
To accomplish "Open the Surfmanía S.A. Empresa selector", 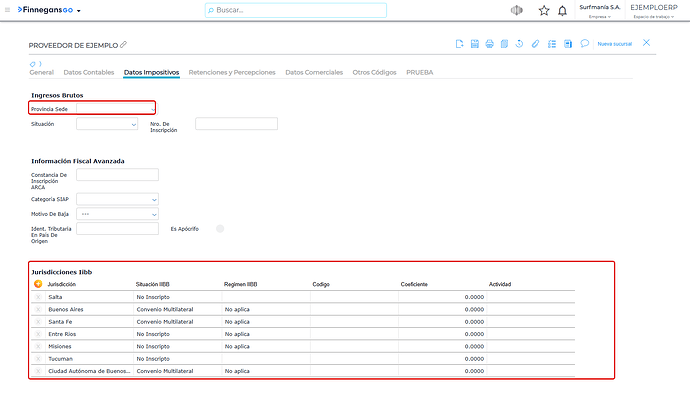I will click(x=600, y=11).
